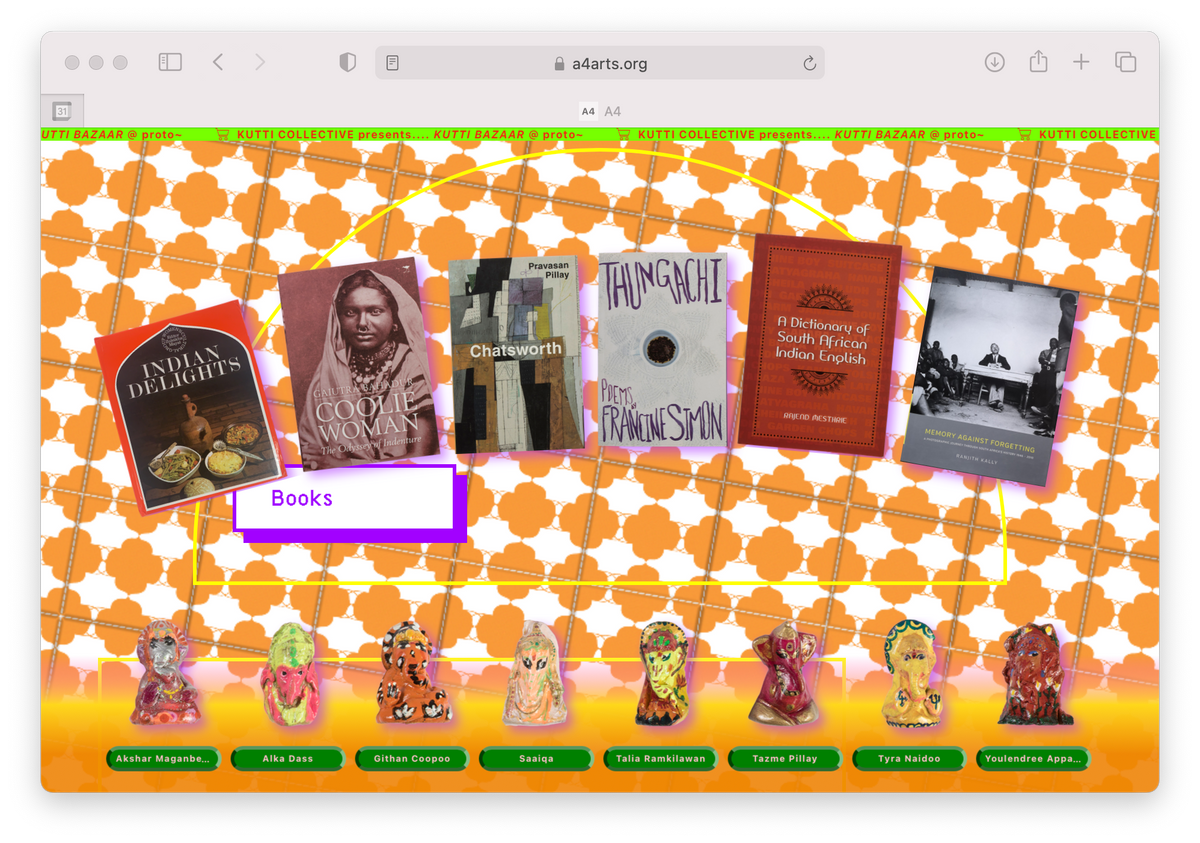Open the Privacy Report shield
This screenshot has height=843, width=1200.
[347, 62]
